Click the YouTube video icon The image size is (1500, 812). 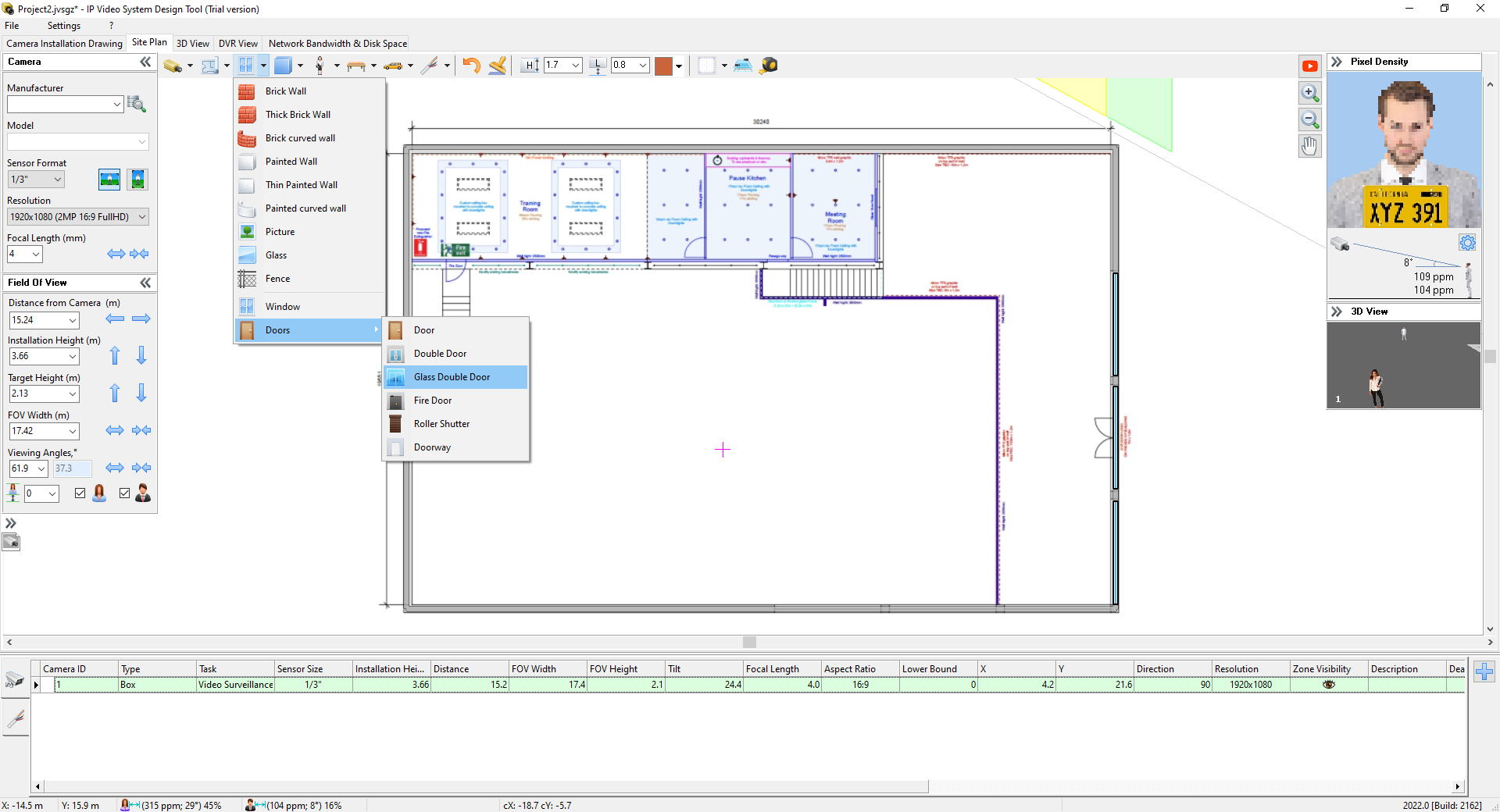(1310, 66)
